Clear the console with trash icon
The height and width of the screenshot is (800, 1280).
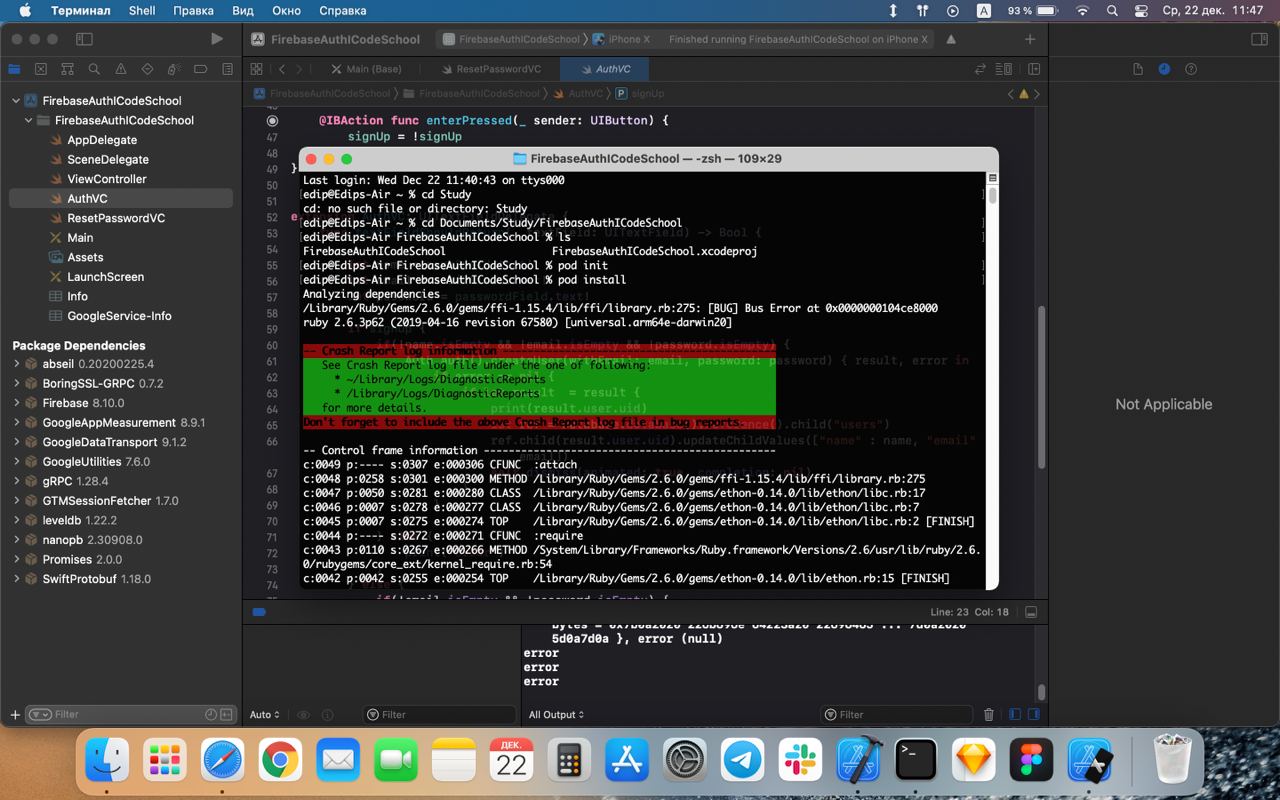[x=989, y=715]
